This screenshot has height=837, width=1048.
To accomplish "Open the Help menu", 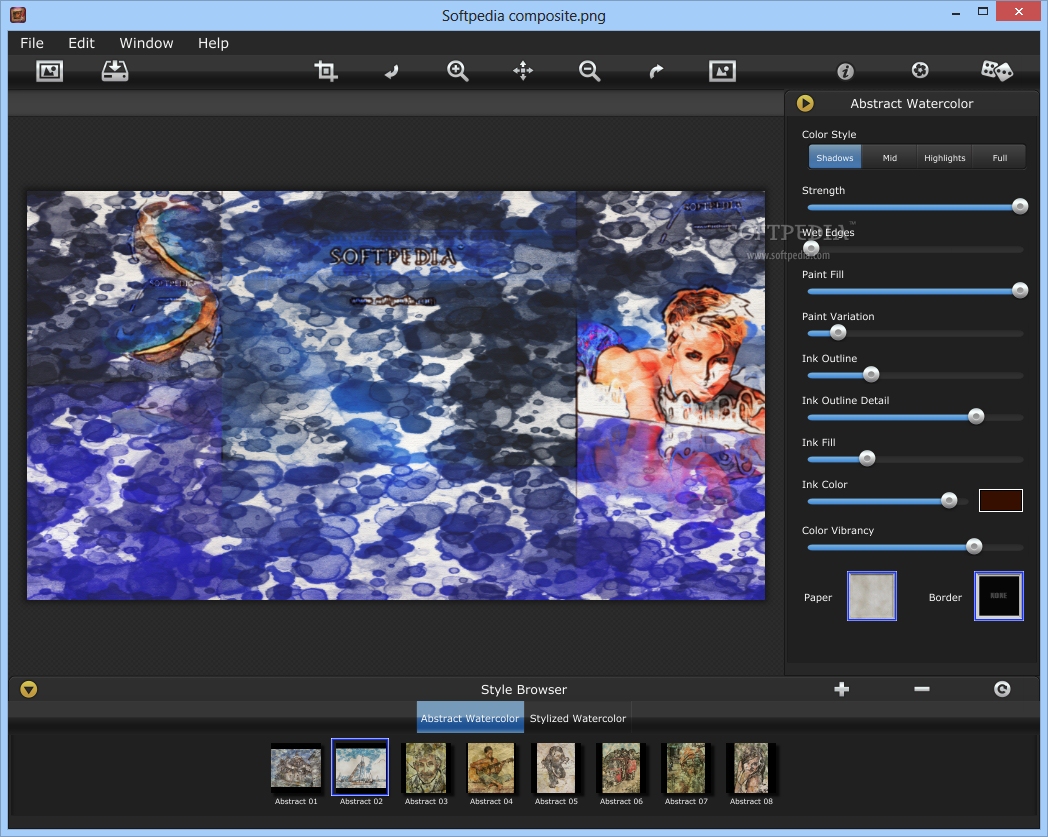I will [x=213, y=43].
